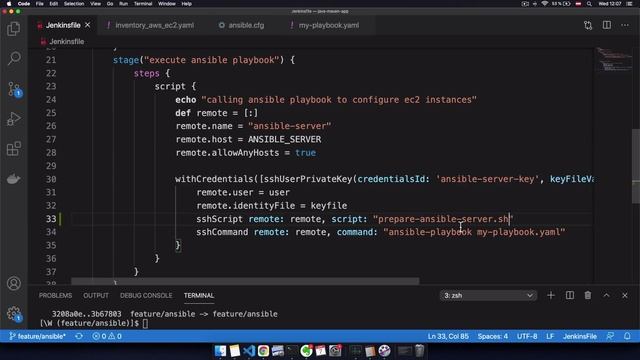Viewport: 640px width, 360px height.
Task: Maximize the panel with the up chevron
Action: pos(607,295)
